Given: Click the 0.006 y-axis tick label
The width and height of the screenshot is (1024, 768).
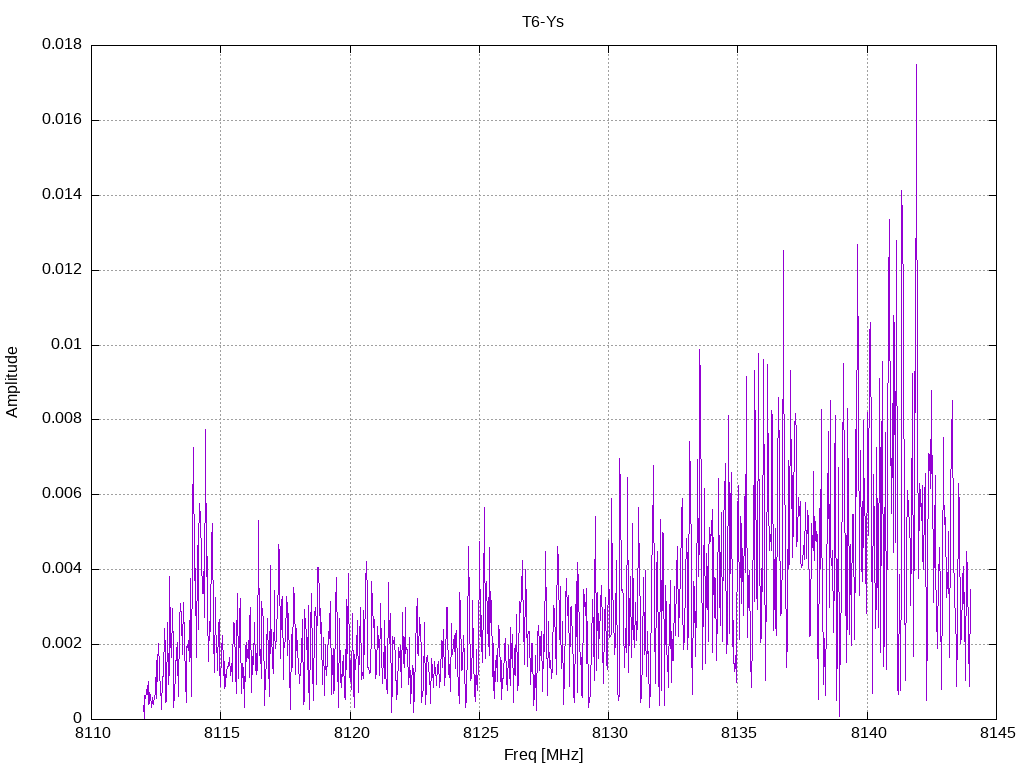Looking at the screenshot, I should pyautogui.click(x=62, y=494).
